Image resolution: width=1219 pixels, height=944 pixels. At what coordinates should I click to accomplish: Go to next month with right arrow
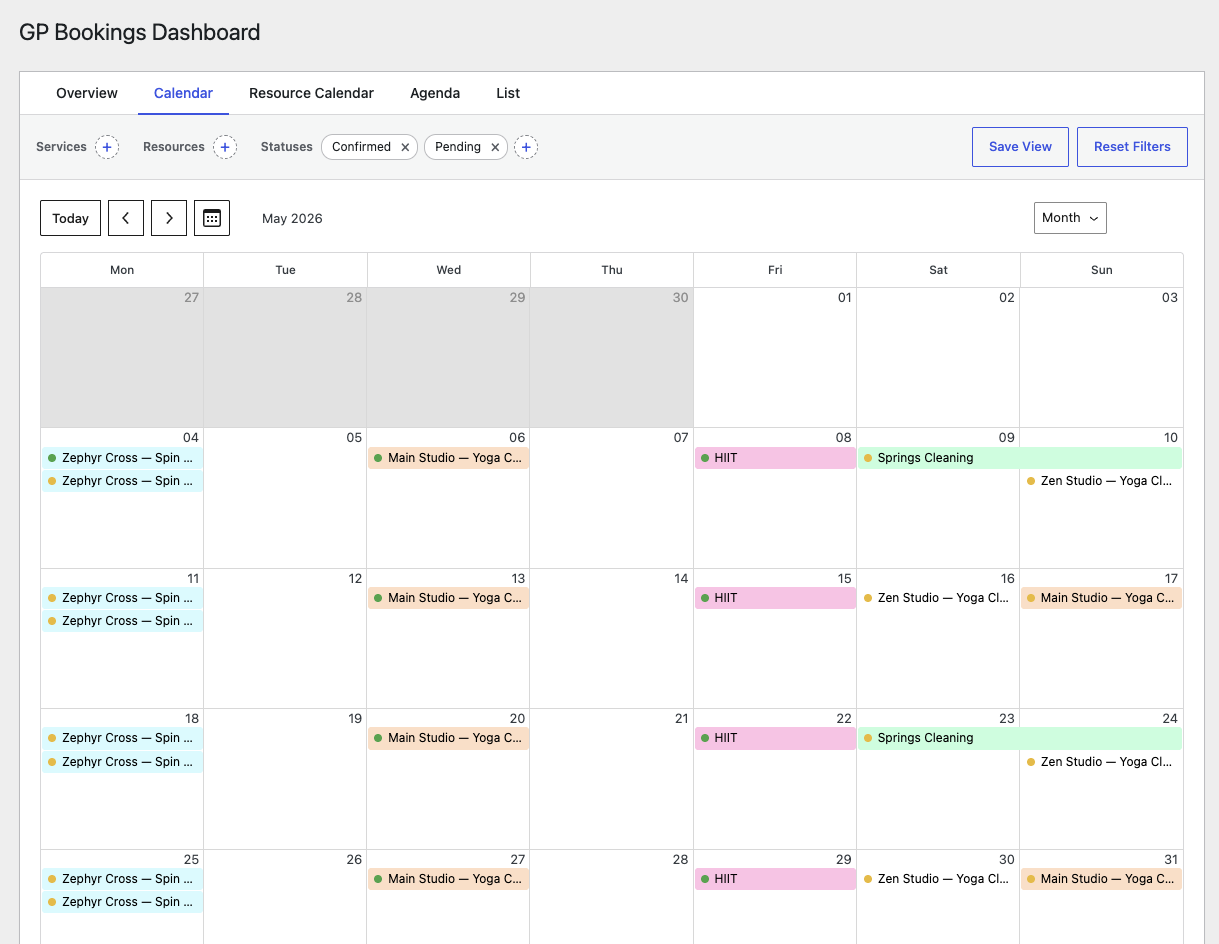point(169,218)
